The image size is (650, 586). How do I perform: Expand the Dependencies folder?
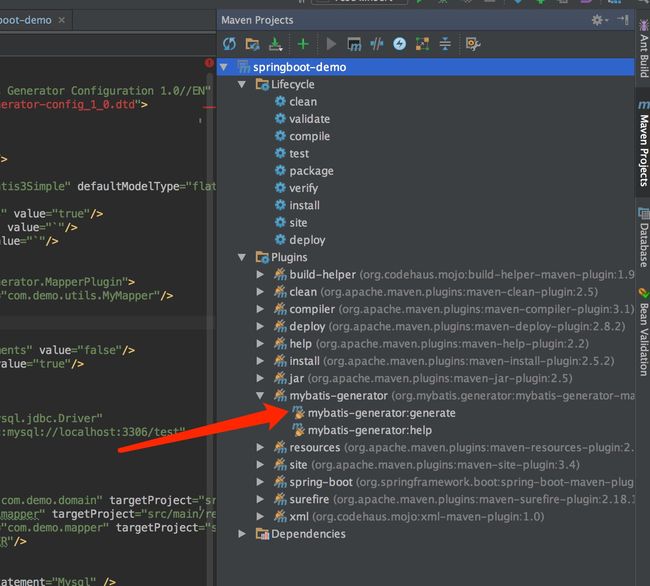point(242,534)
